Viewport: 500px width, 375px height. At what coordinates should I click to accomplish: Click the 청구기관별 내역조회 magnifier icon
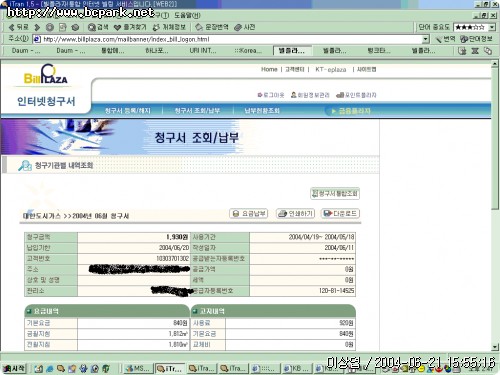click(24, 166)
